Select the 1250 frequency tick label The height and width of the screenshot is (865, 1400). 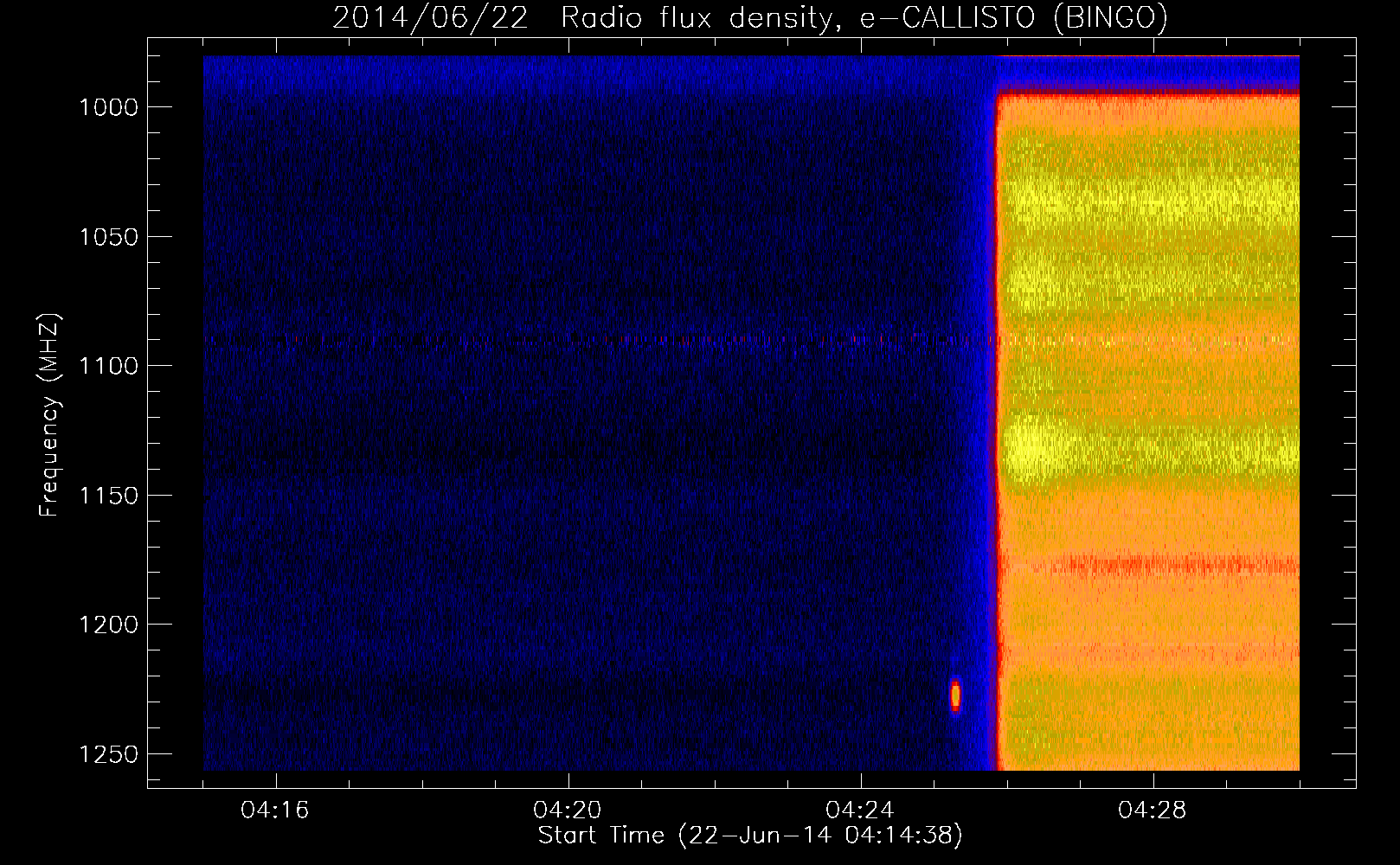(108, 754)
